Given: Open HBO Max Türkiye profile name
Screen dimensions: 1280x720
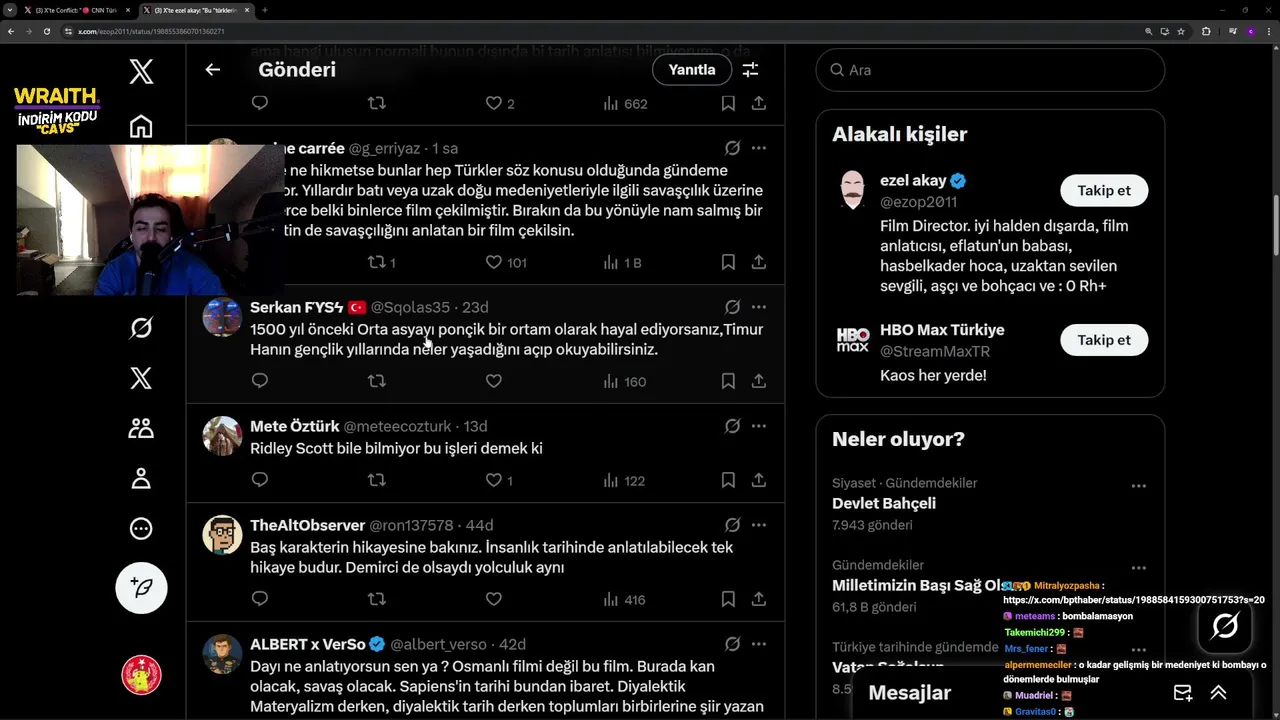Looking at the screenshot, I should [x=942, y=329].
